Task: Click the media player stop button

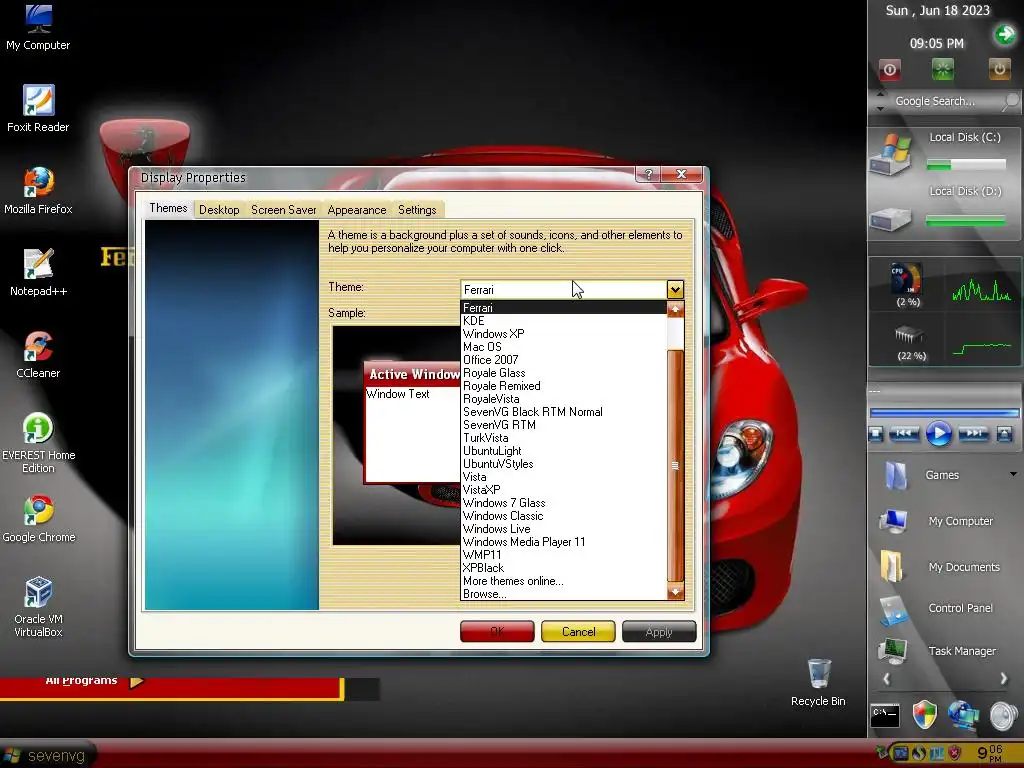Action: [876, 434]
